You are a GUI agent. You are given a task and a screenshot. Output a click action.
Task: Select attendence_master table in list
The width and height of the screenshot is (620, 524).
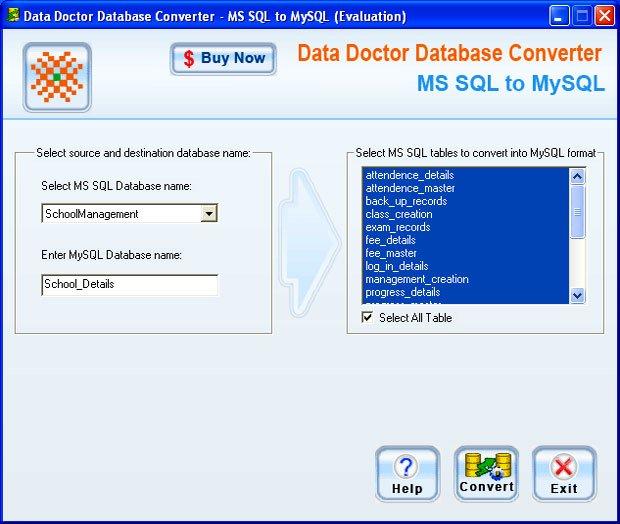[x=465, y=188]
